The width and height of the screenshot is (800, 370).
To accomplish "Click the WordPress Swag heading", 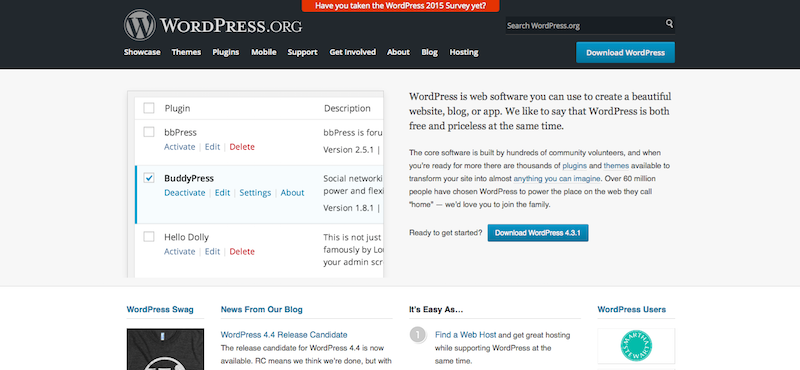I will (x=160, y=309).
